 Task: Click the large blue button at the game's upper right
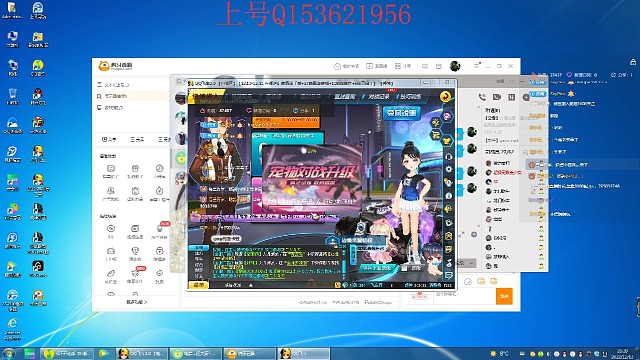[402, 113]
